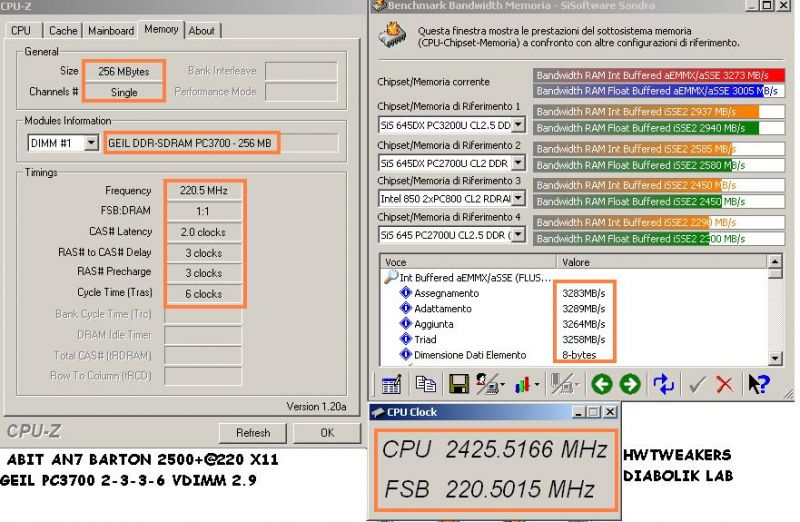Screen dimensions: 800x522
Task: Click the magnifier icon beside Int Buffered aEMMX/aSSE
Action: pos(391,277)
